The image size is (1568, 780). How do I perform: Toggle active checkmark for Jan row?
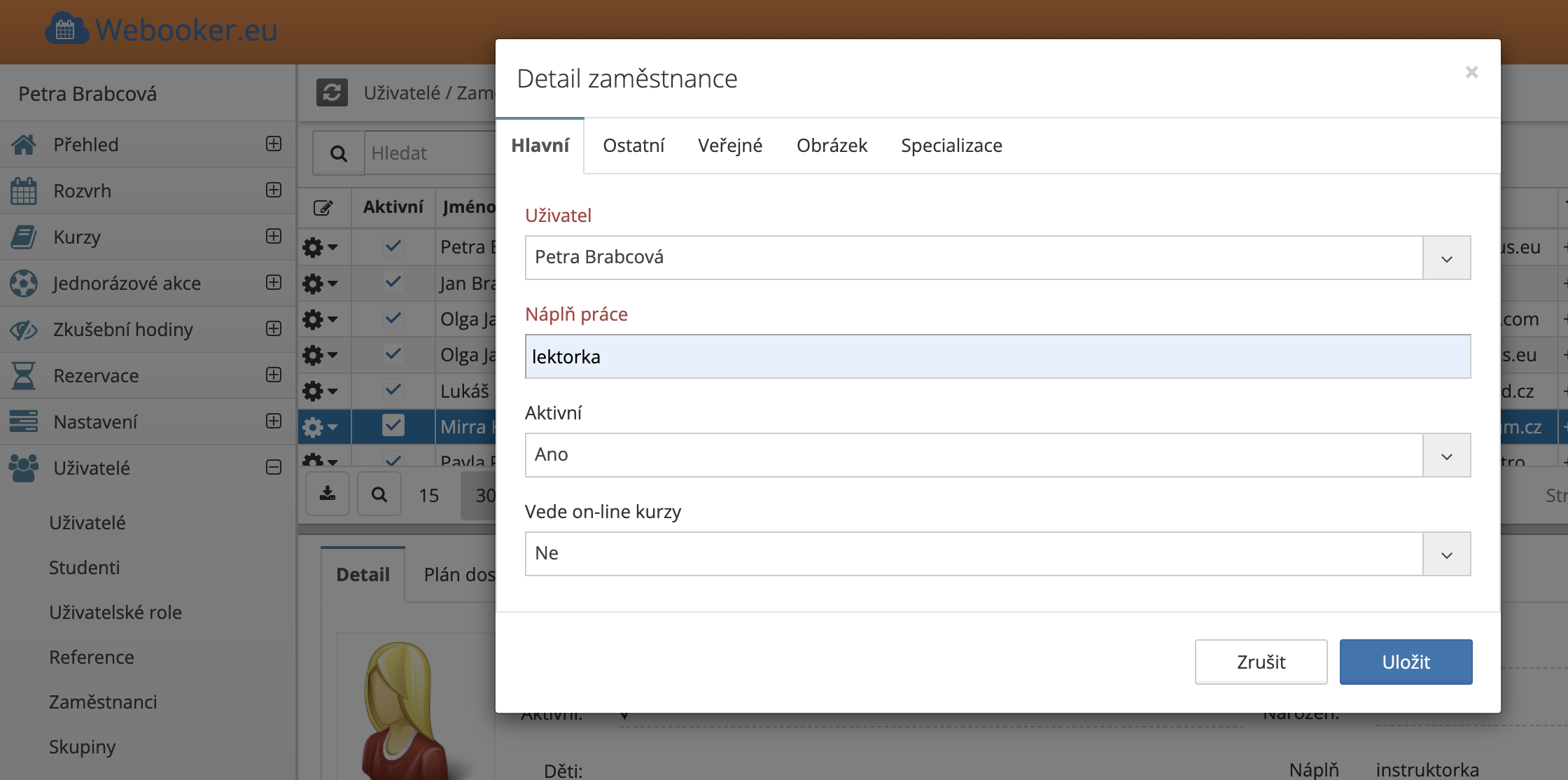click(x=393, y=282)
